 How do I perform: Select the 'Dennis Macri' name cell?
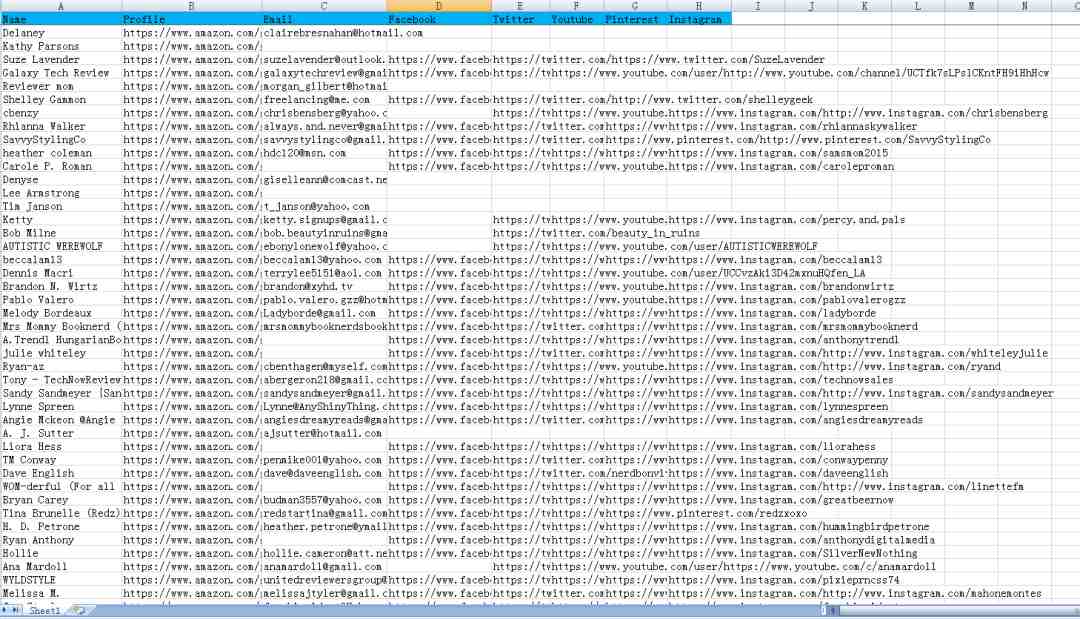pyautogui.click(x=61, y=273)
